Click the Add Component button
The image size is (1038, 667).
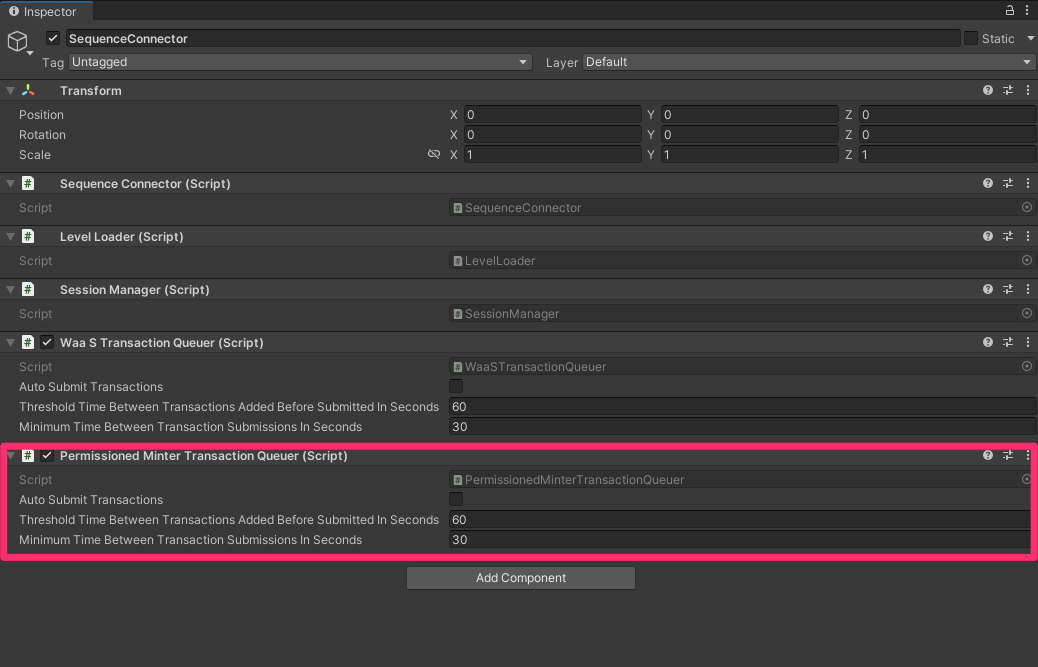tap(520, 577)
